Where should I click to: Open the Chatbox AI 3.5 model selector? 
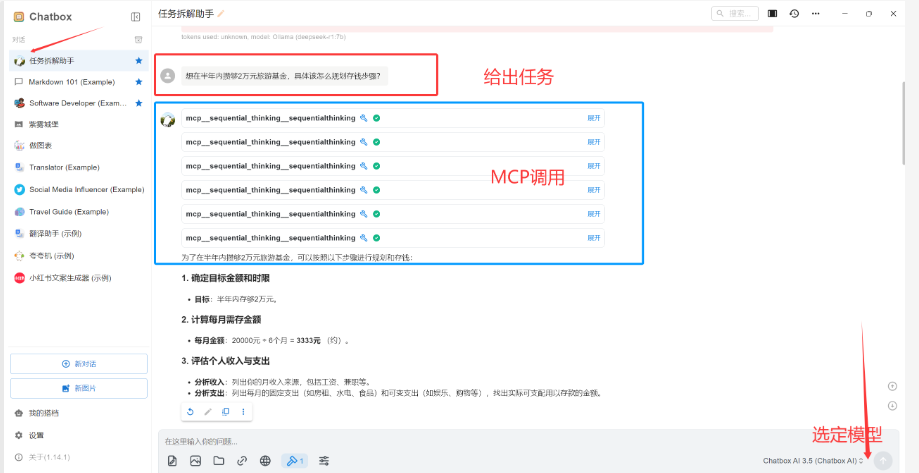pos(813,461)
